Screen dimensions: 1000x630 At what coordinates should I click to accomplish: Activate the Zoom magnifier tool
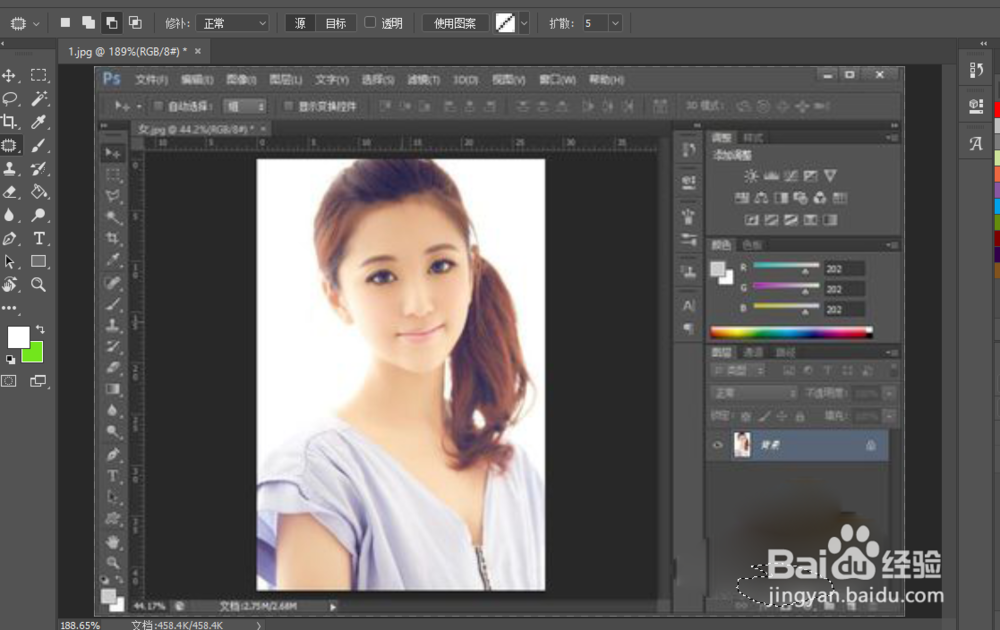click(39, 284)
